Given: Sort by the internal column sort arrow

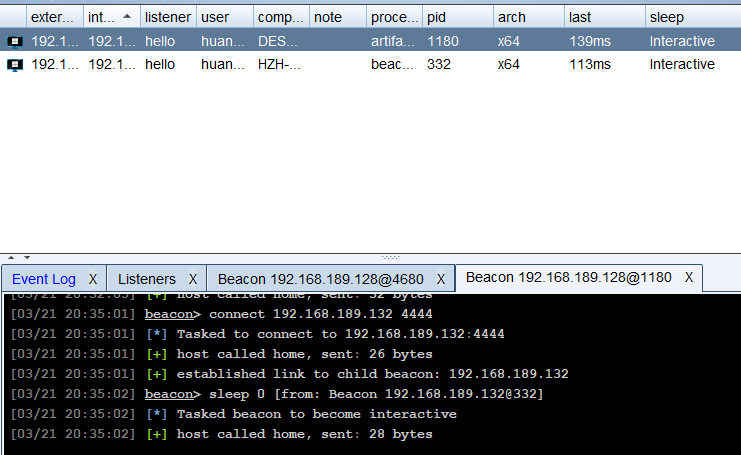Looking at the screenshot, I should pyautogui.click(x=127, y=17).
